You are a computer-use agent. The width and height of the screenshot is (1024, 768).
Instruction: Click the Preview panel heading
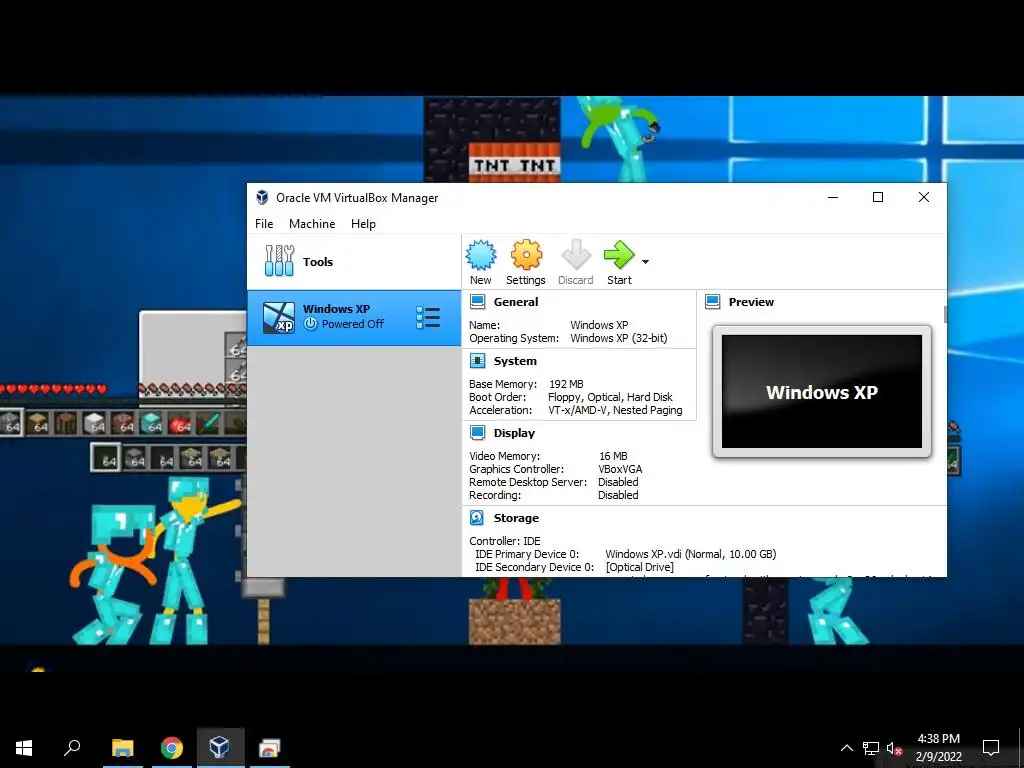(751, 302)
